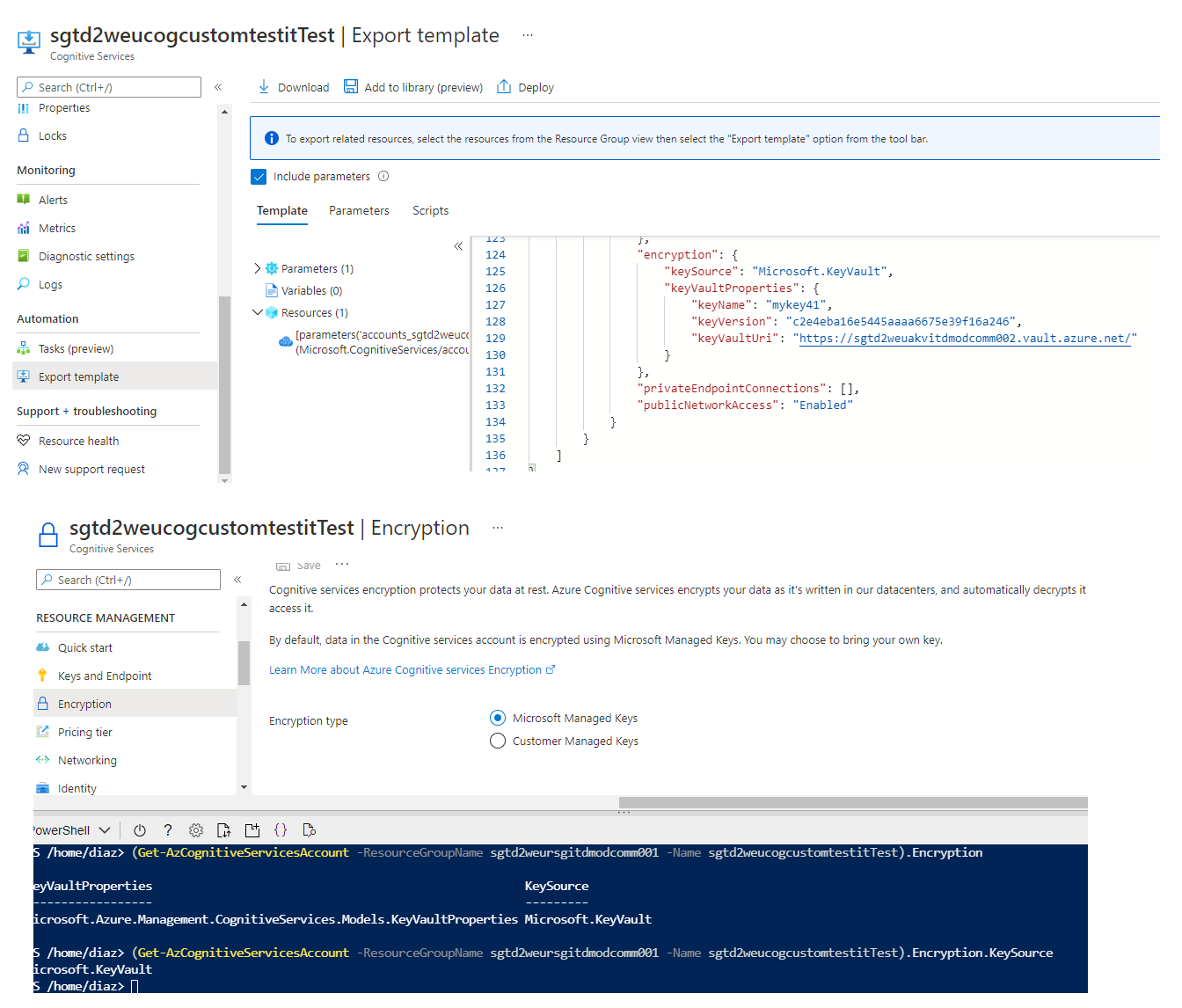The image size is (1182, 1008).
Task: Open the Learn More about Encryption link
Action: tap(412, 669)
